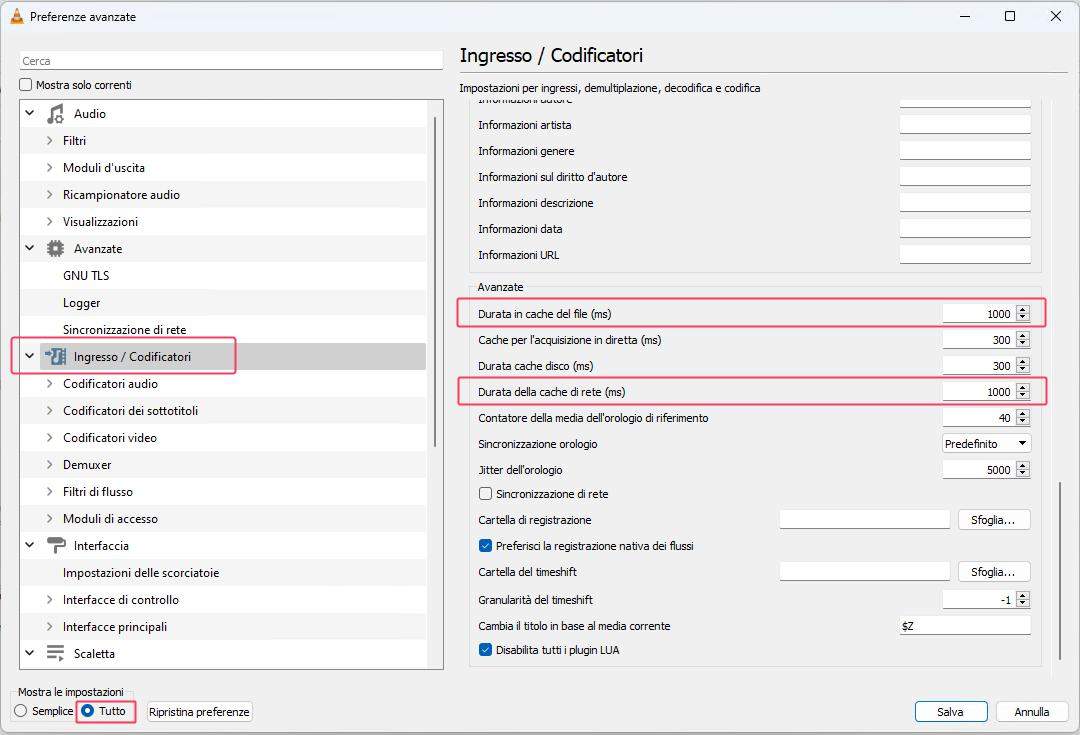Click the VLC cone icon in title bar
This screenshot has width=1080, height=735.
(x=16, y=16)
